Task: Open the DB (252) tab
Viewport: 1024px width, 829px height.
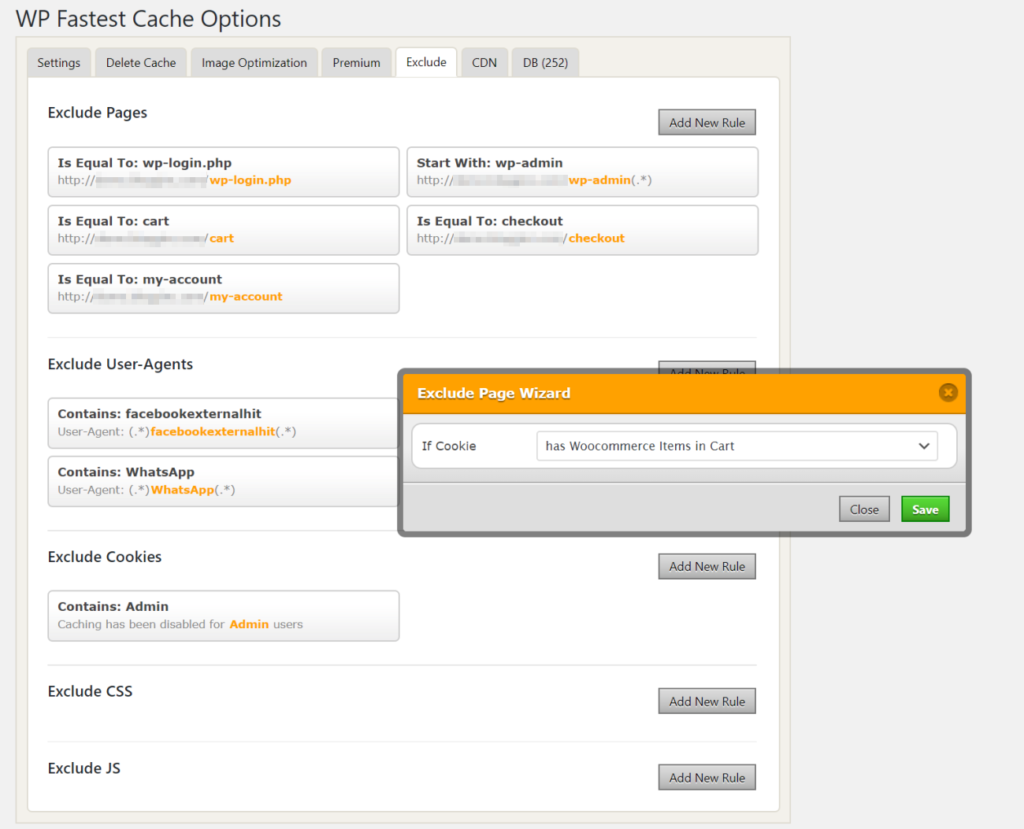Action: (x=545, y=62)
